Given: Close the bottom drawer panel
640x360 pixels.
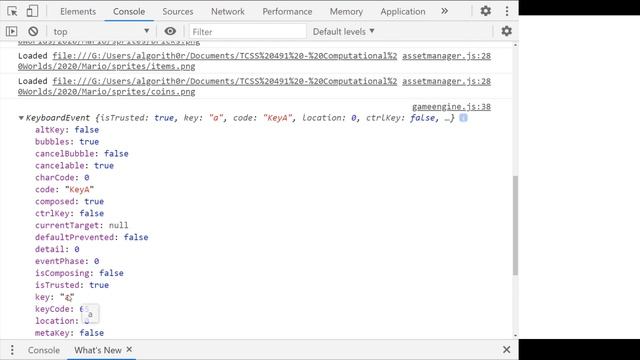Looking at the screenshot, I should tap(507, 350).
